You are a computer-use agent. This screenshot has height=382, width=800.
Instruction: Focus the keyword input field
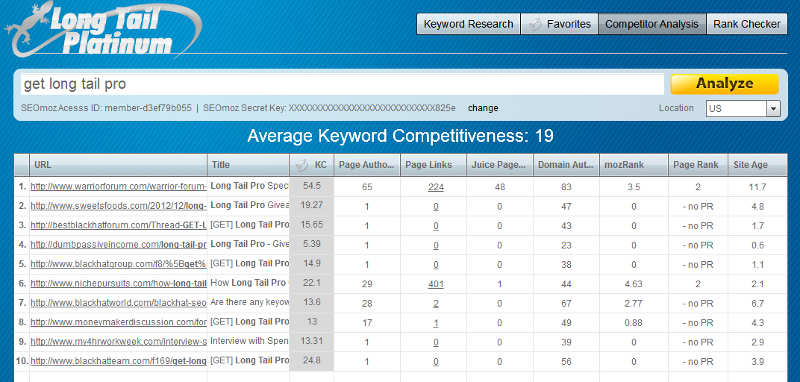click(342, 84)
